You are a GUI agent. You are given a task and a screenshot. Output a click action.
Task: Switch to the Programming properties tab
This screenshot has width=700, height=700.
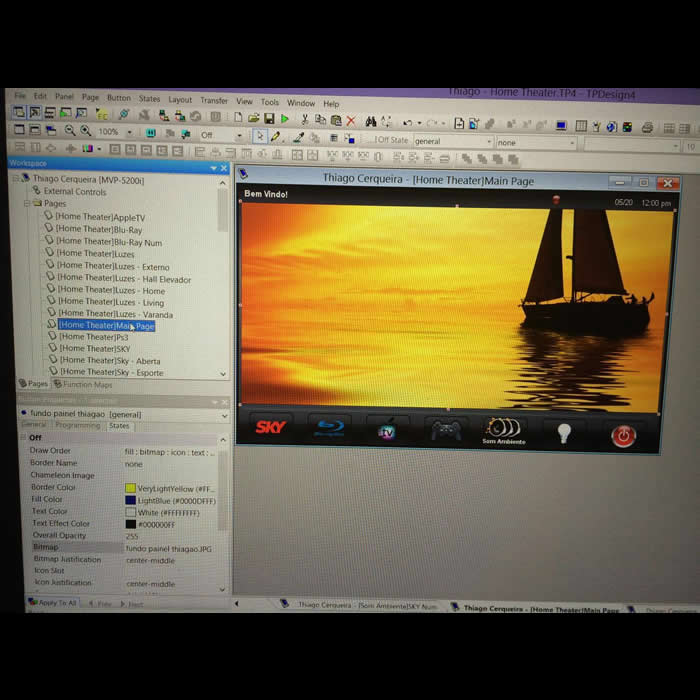[77, 425]
